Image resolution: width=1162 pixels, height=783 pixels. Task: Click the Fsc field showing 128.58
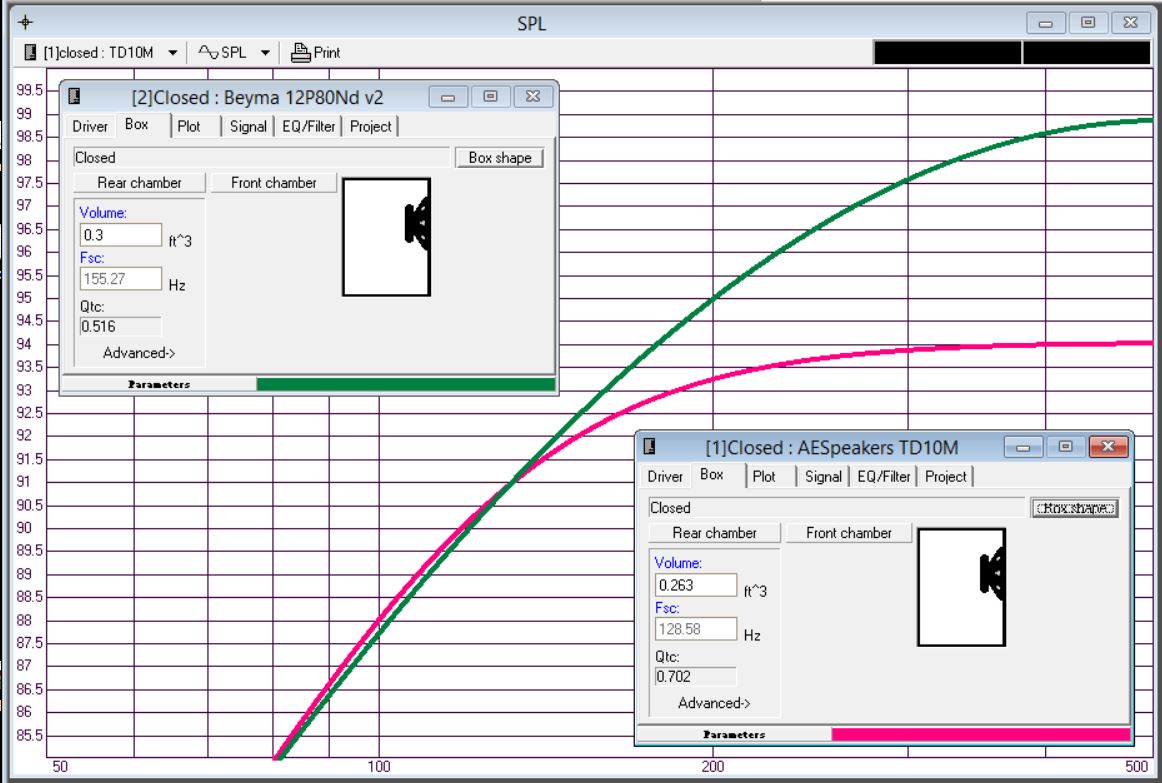pyautogui.click(x=696, y=629)
